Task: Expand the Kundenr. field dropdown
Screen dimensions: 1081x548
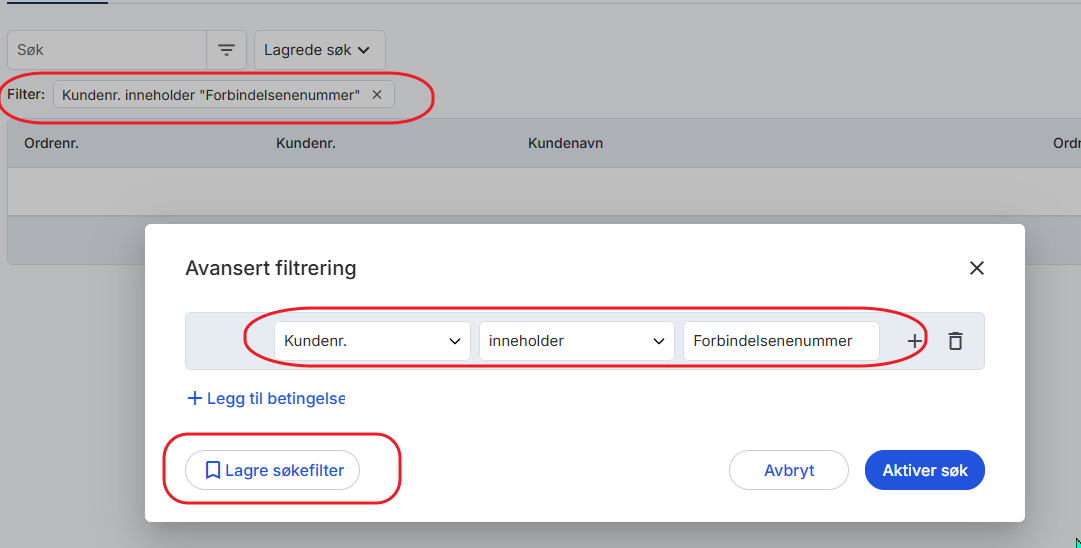Action: coord(372,341)
